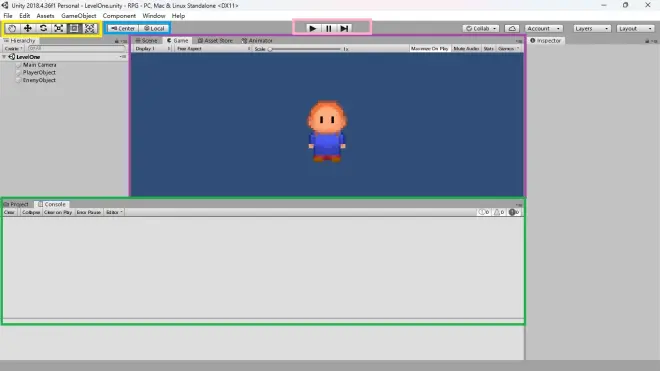Select the Move tool
Viewport: 660px width, 371px height.
click(28, 28)
